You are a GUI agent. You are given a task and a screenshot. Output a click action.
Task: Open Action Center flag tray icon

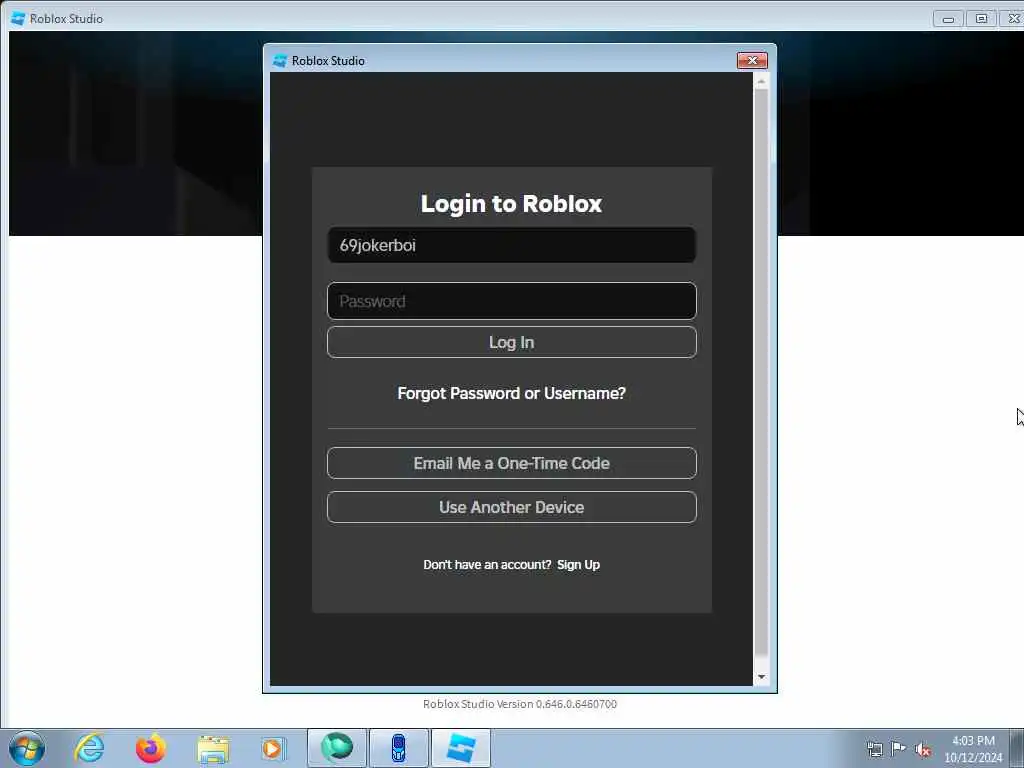tap(899, 748)
